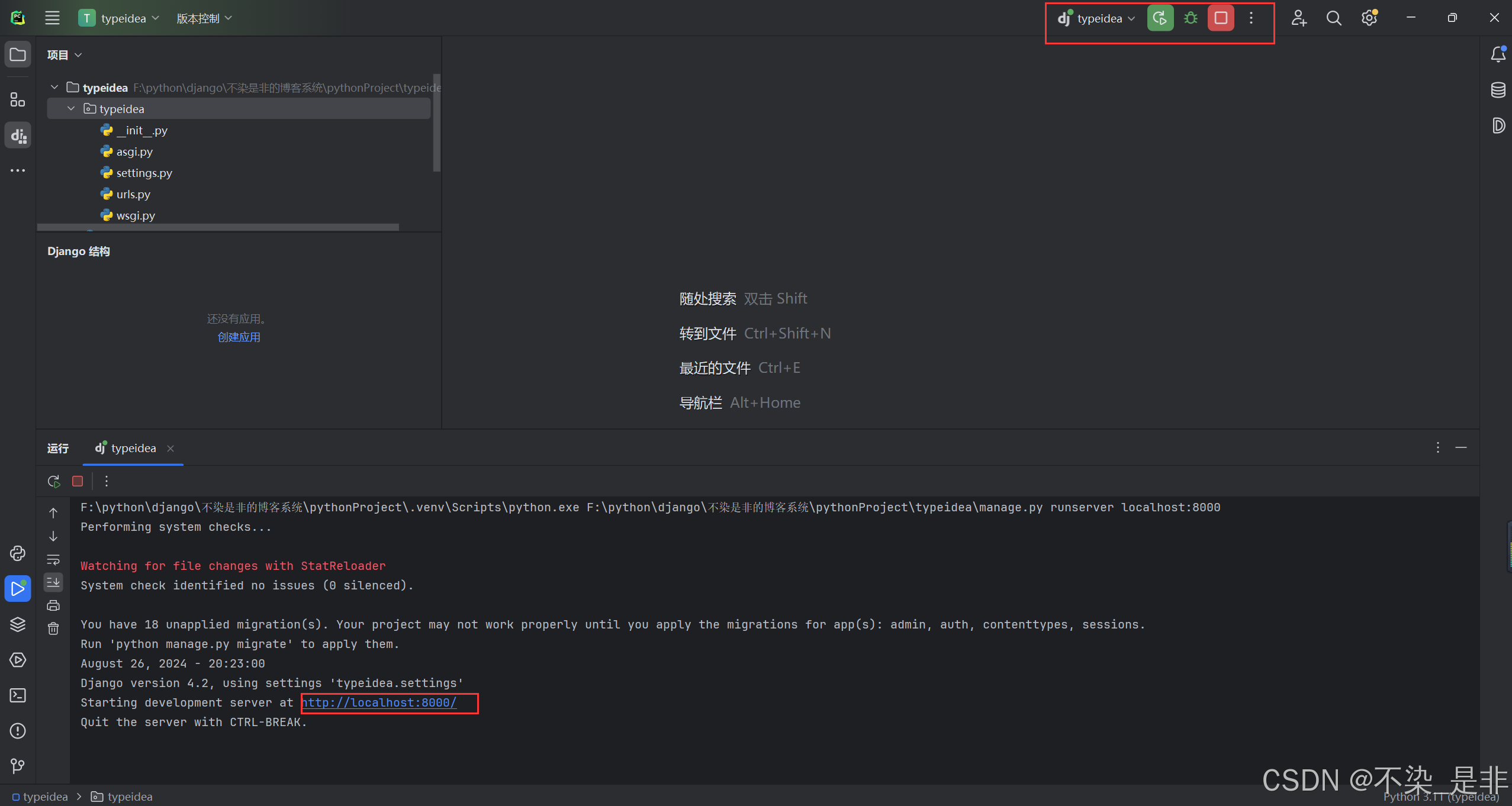This screenshot has height=806, width=1512.
Task: Collapse the inner typeidea package folder
Action: click(x=71, y=109)
